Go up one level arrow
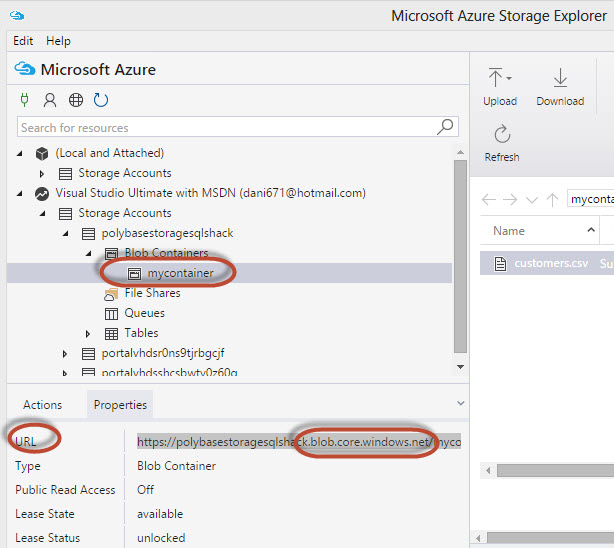This screenshot has height=548, width=614. [552, 199]
